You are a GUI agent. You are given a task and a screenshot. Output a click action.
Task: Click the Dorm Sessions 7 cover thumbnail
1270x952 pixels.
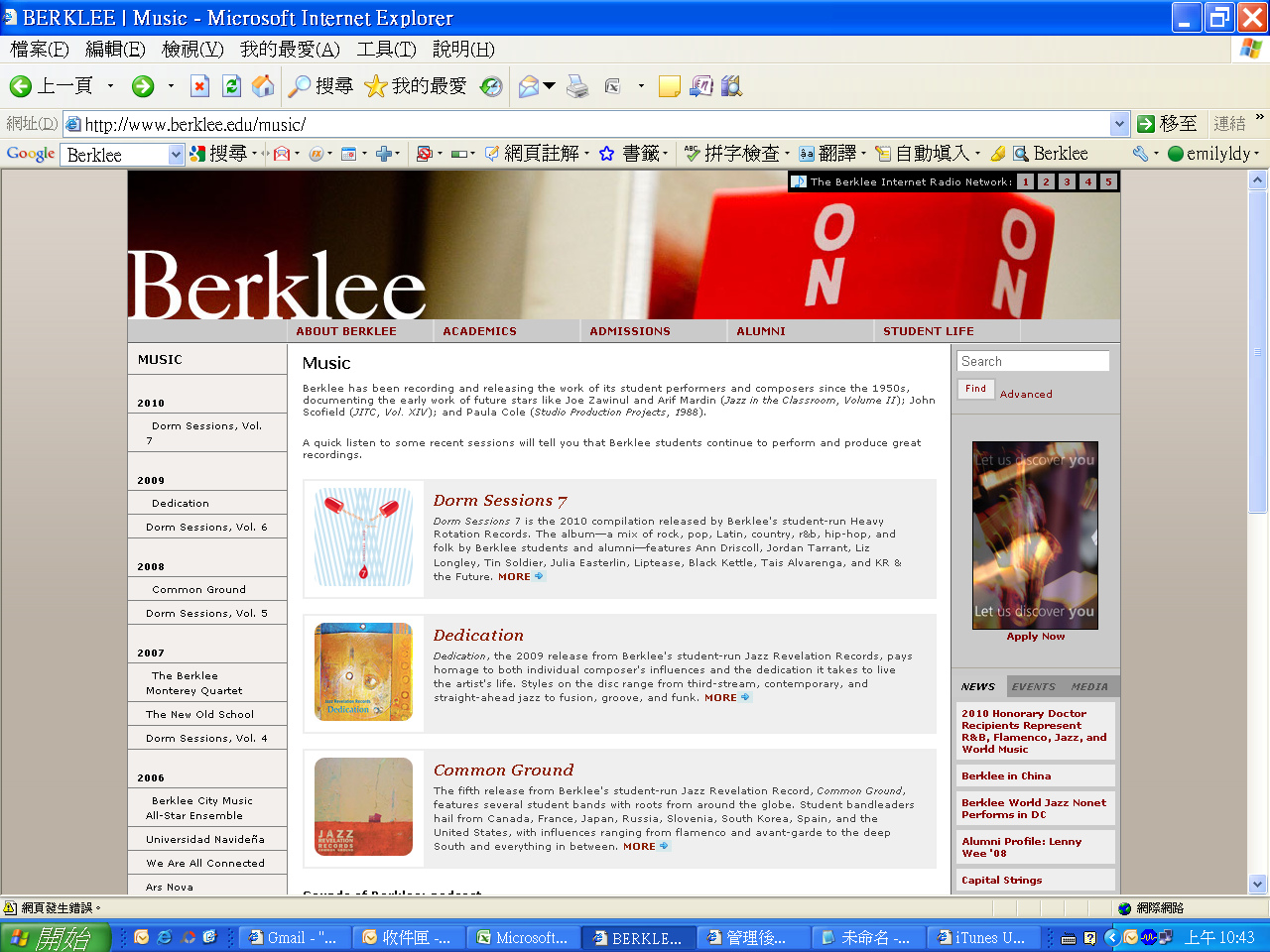point(363,536)
